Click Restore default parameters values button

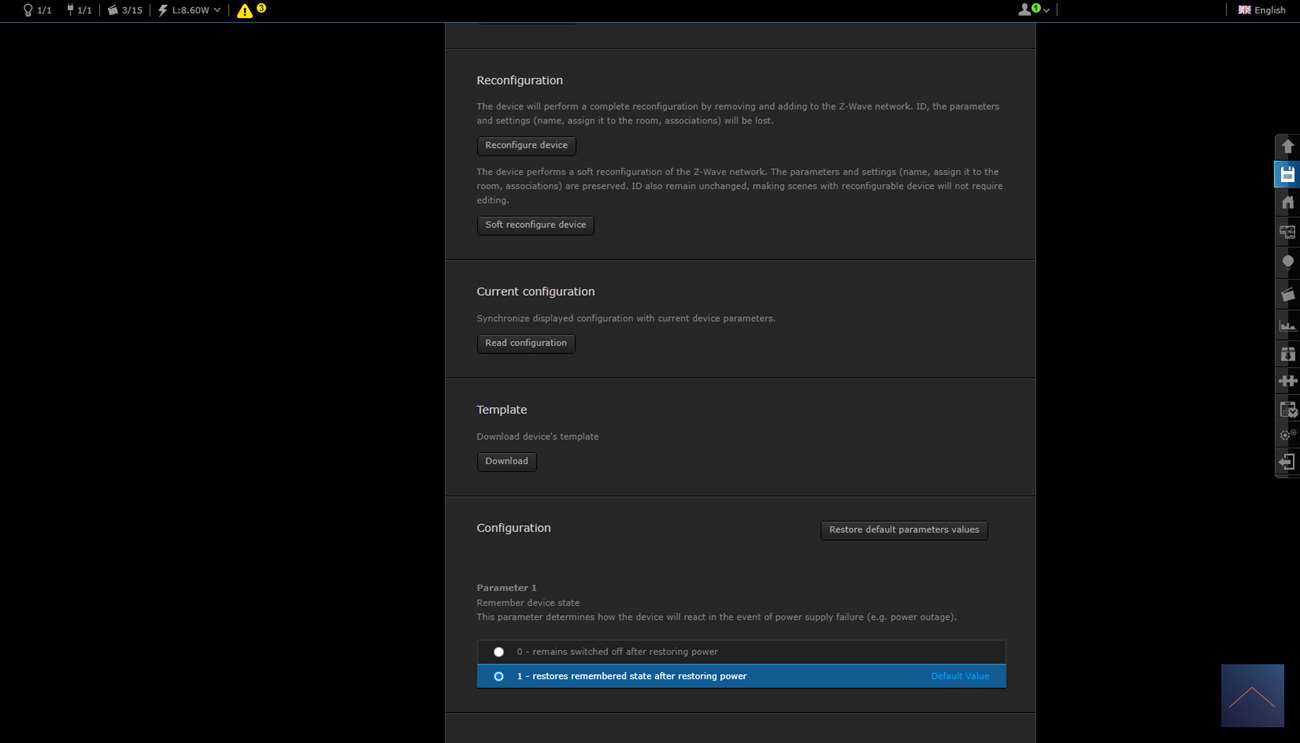[903, 530]
